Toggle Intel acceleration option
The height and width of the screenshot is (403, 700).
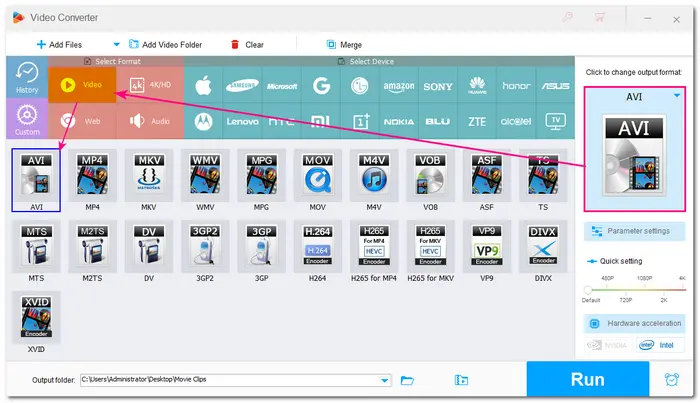660,345
